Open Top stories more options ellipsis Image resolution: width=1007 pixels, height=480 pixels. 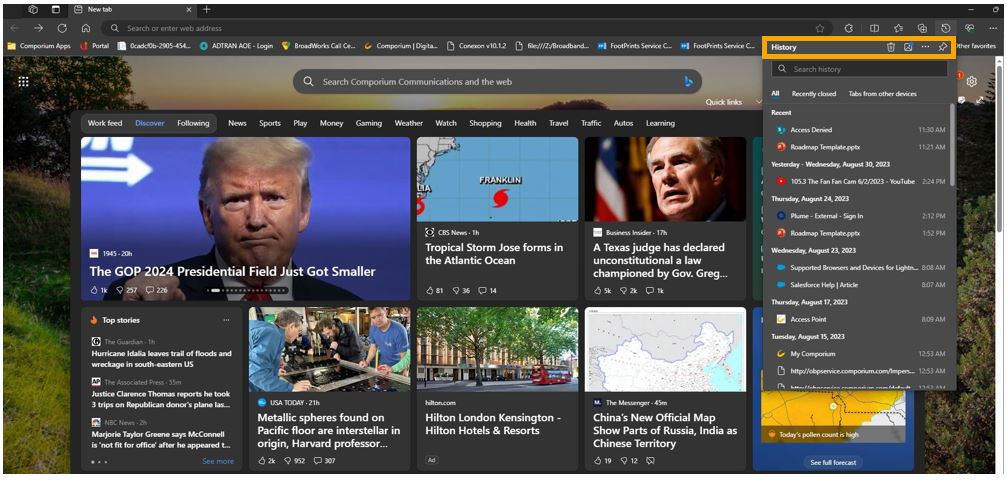tap(226, 320)
